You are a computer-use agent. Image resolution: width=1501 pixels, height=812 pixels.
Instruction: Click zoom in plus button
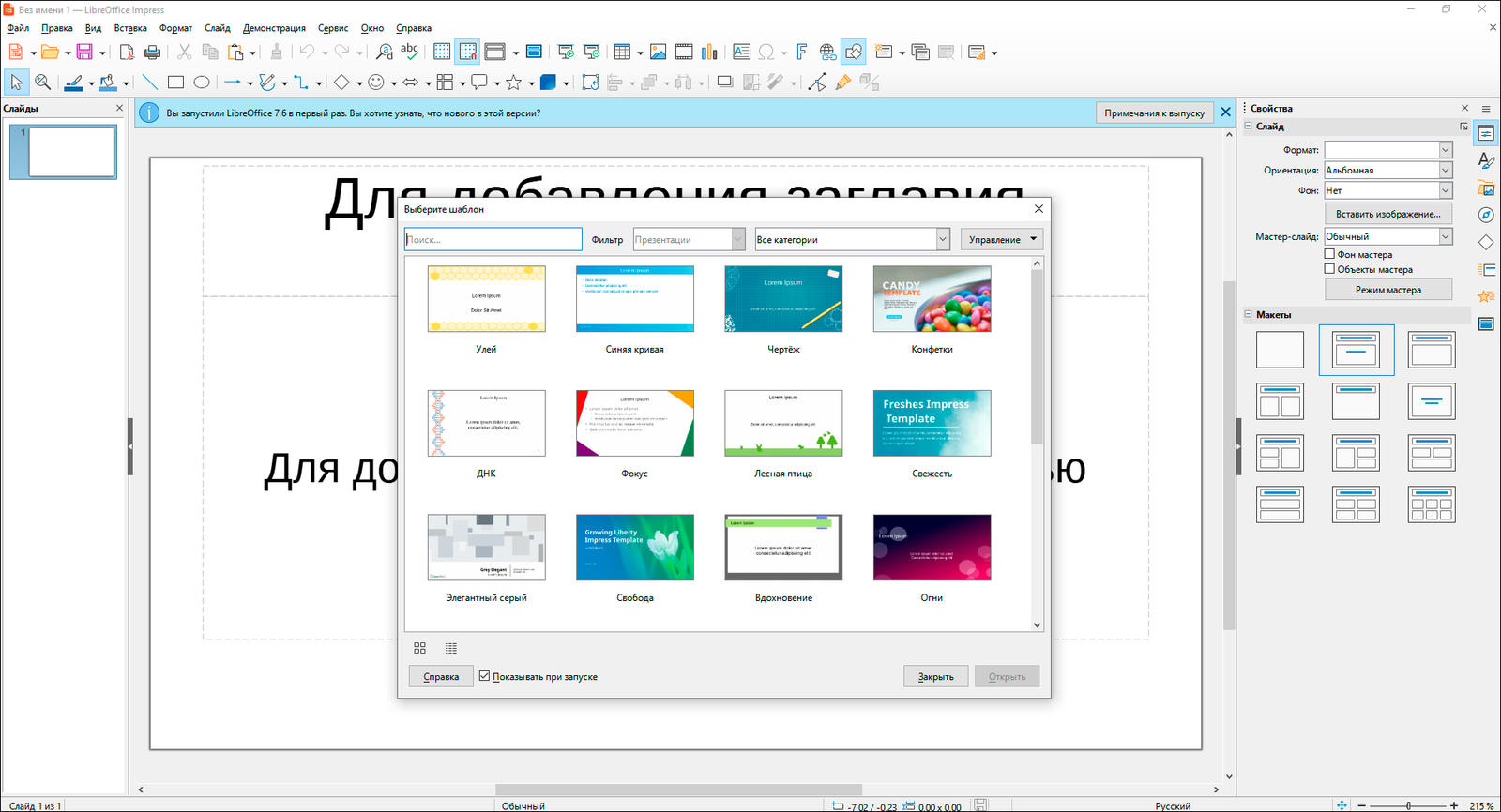click(x=1454, y=805)
